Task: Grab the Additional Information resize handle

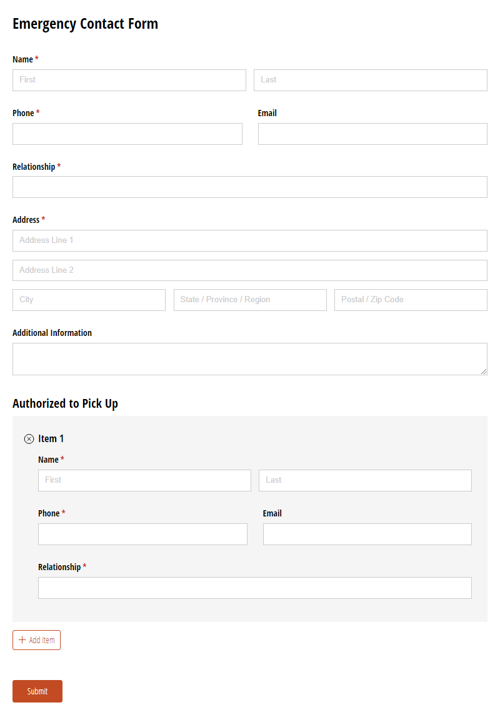Action: [484, 372]
